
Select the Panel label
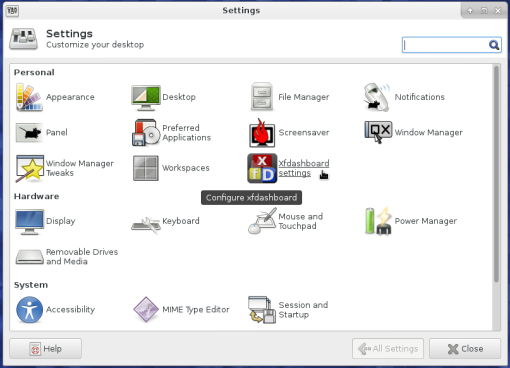(x=57, y=132)
